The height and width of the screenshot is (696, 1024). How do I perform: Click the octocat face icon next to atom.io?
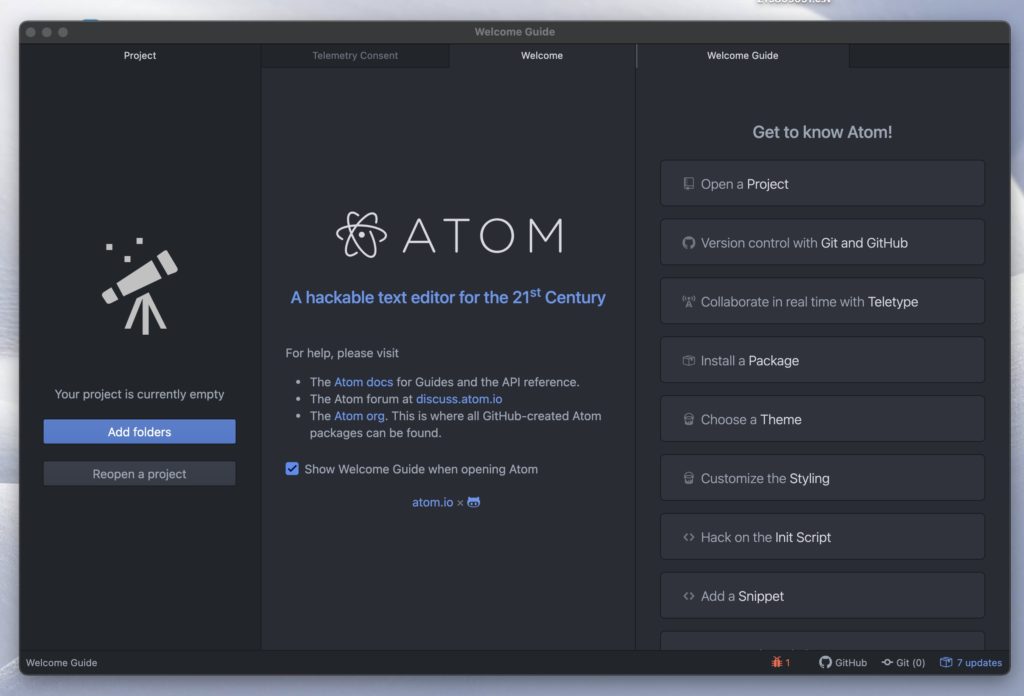pyautogui.click(x=473, y=502)
